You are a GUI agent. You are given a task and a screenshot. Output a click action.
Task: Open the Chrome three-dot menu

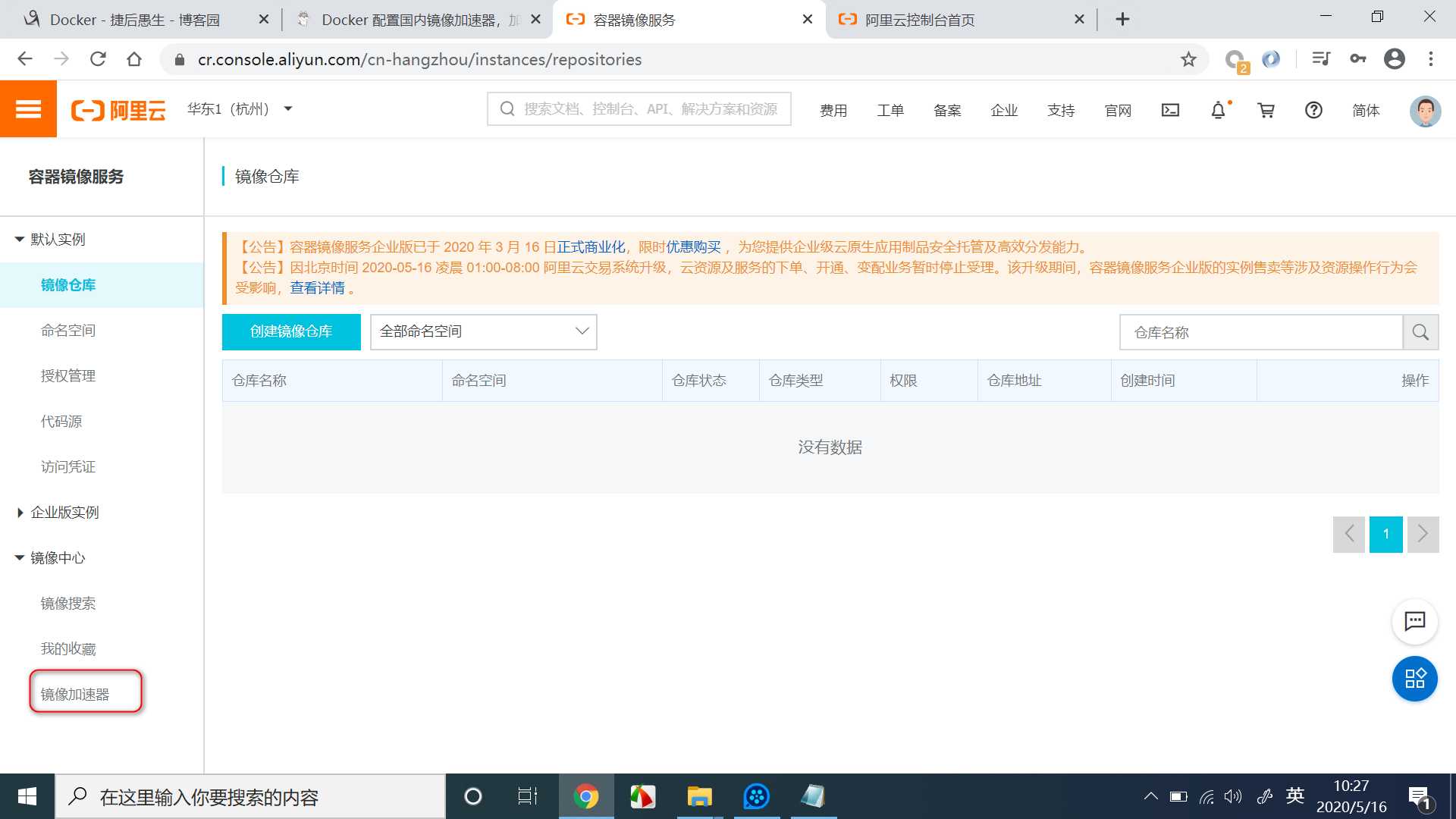coord(1430,59)
